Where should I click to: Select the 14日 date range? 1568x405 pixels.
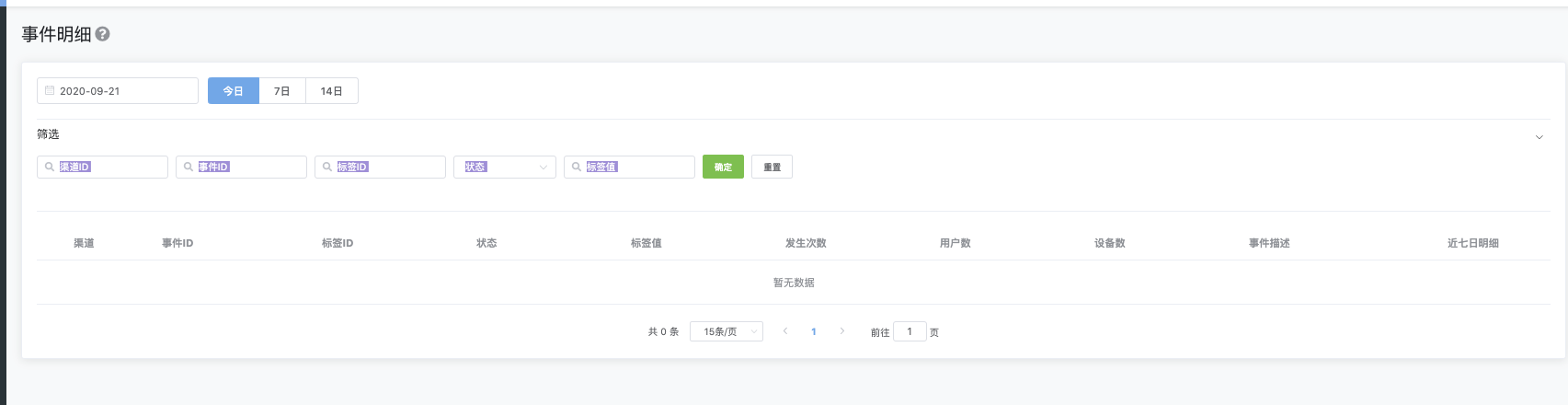[332, 91]
